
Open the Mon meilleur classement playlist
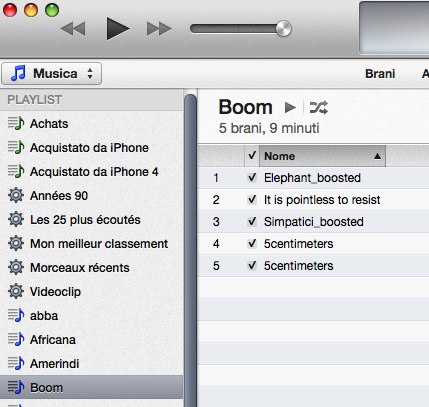pos(99,244)
